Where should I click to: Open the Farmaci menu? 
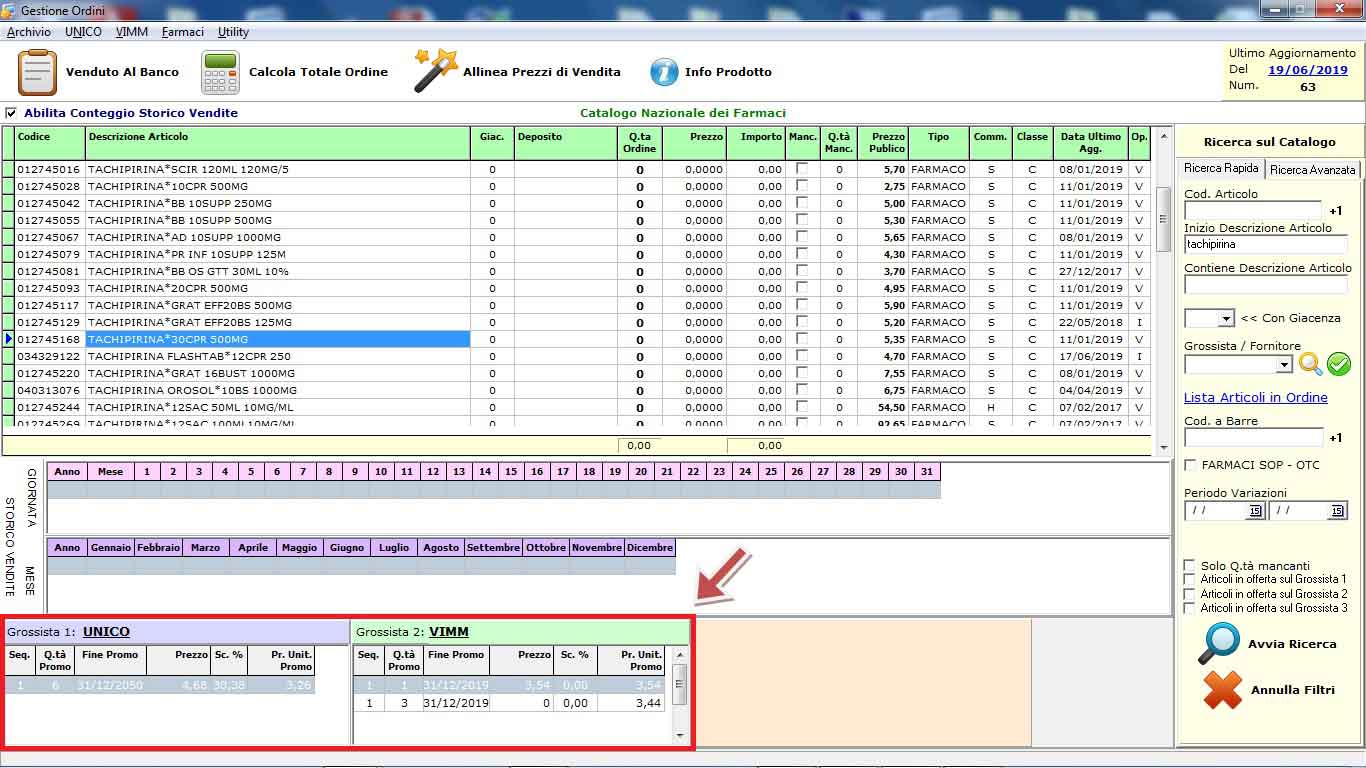182,32
